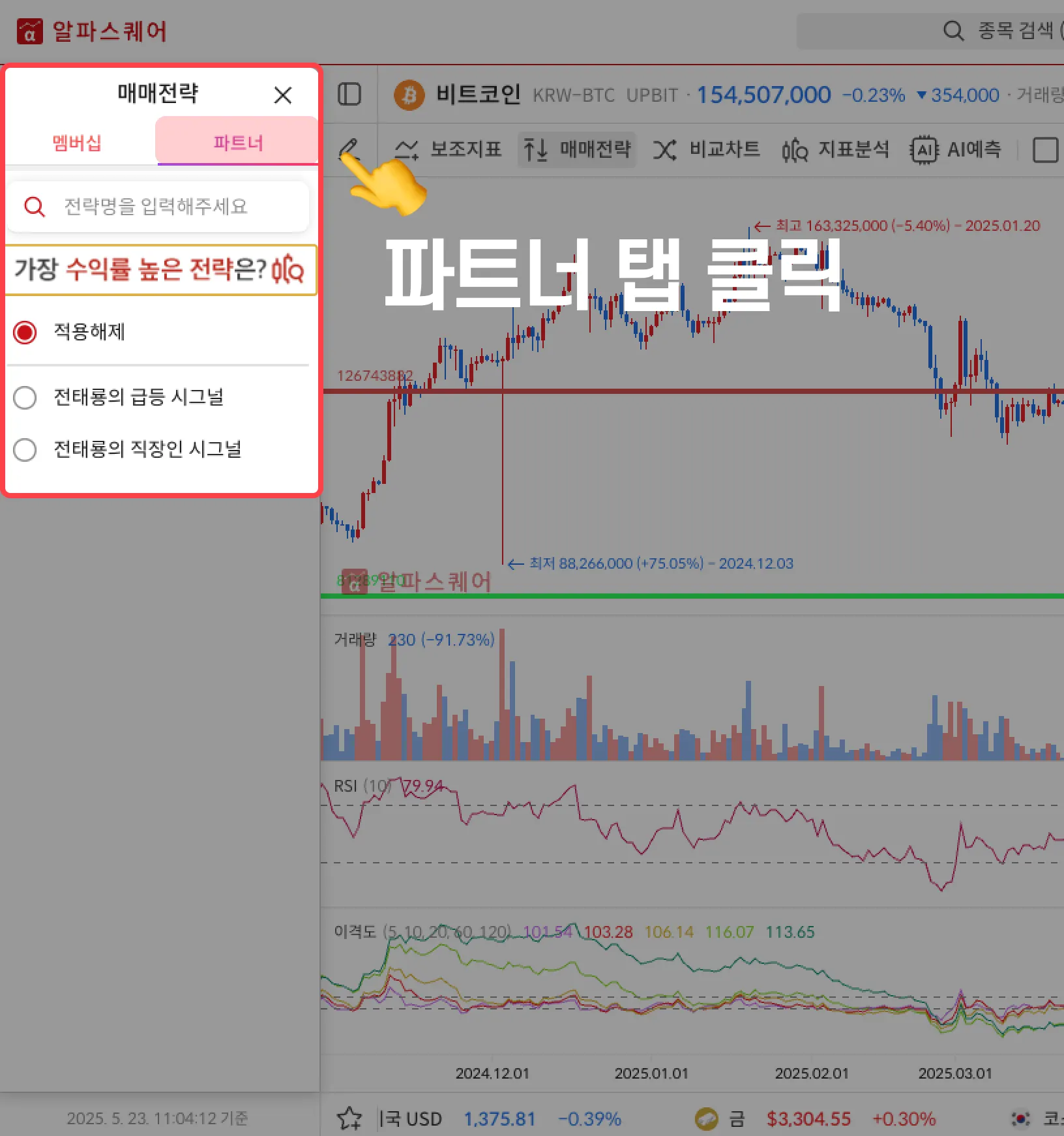Open the 가장 수익률 높은 전략은? banner
1064x1136 pixels.
pyautogui.click(x=160, y=270)
